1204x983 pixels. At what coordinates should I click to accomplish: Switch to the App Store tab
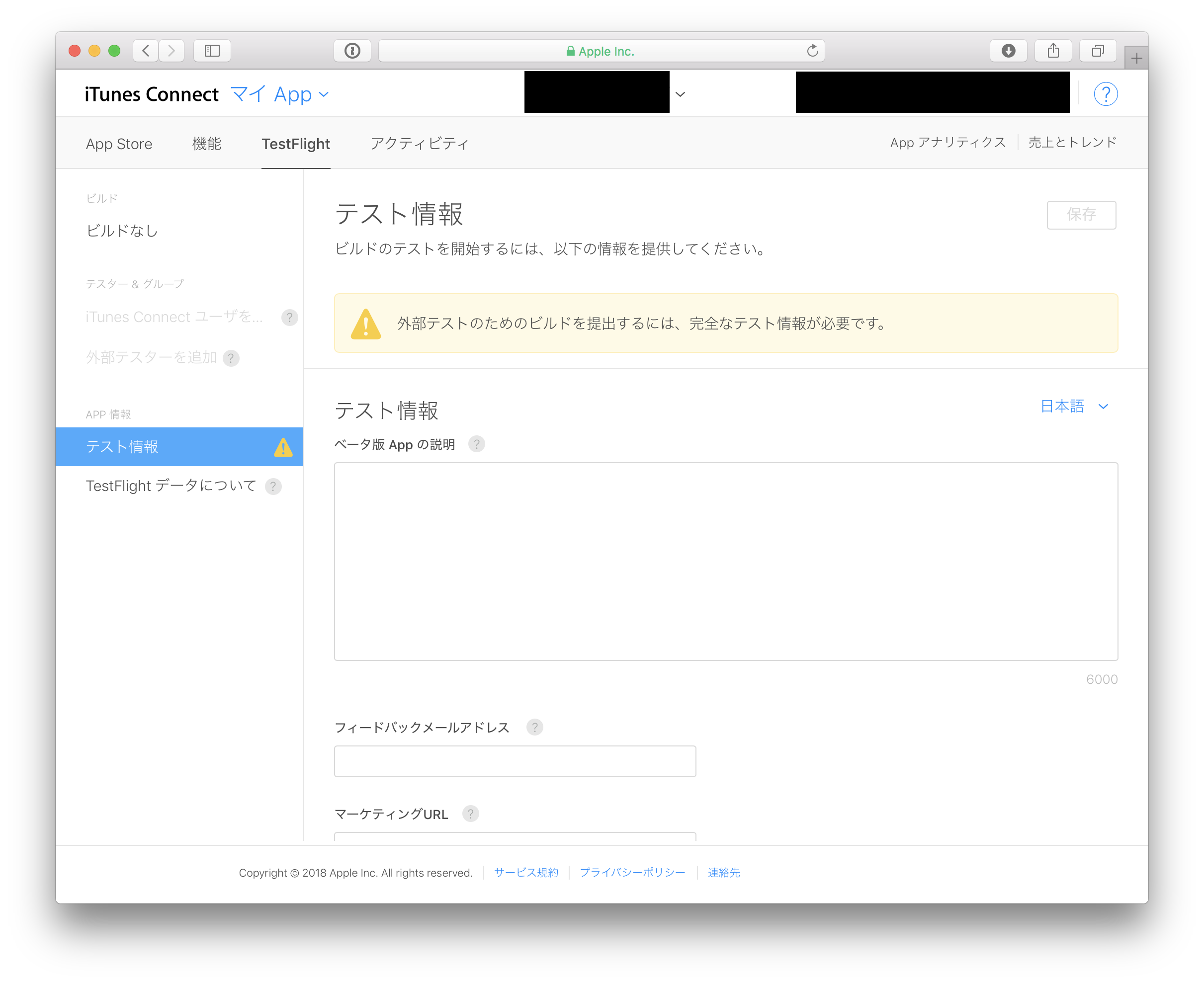tap(119, 144)
